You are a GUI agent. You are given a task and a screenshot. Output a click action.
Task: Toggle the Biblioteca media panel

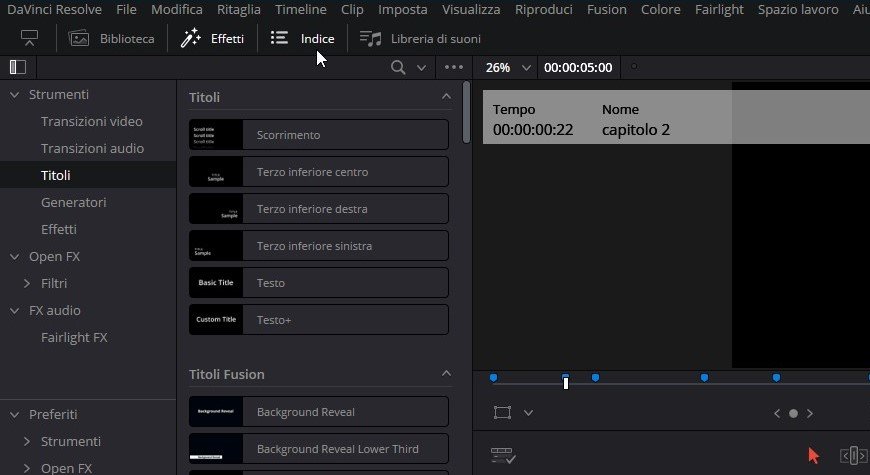[112, 38]
